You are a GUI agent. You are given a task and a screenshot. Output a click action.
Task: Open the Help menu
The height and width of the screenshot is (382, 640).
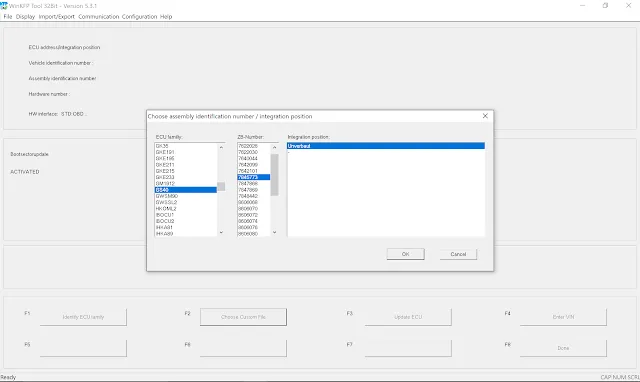(x=166, y=17)
